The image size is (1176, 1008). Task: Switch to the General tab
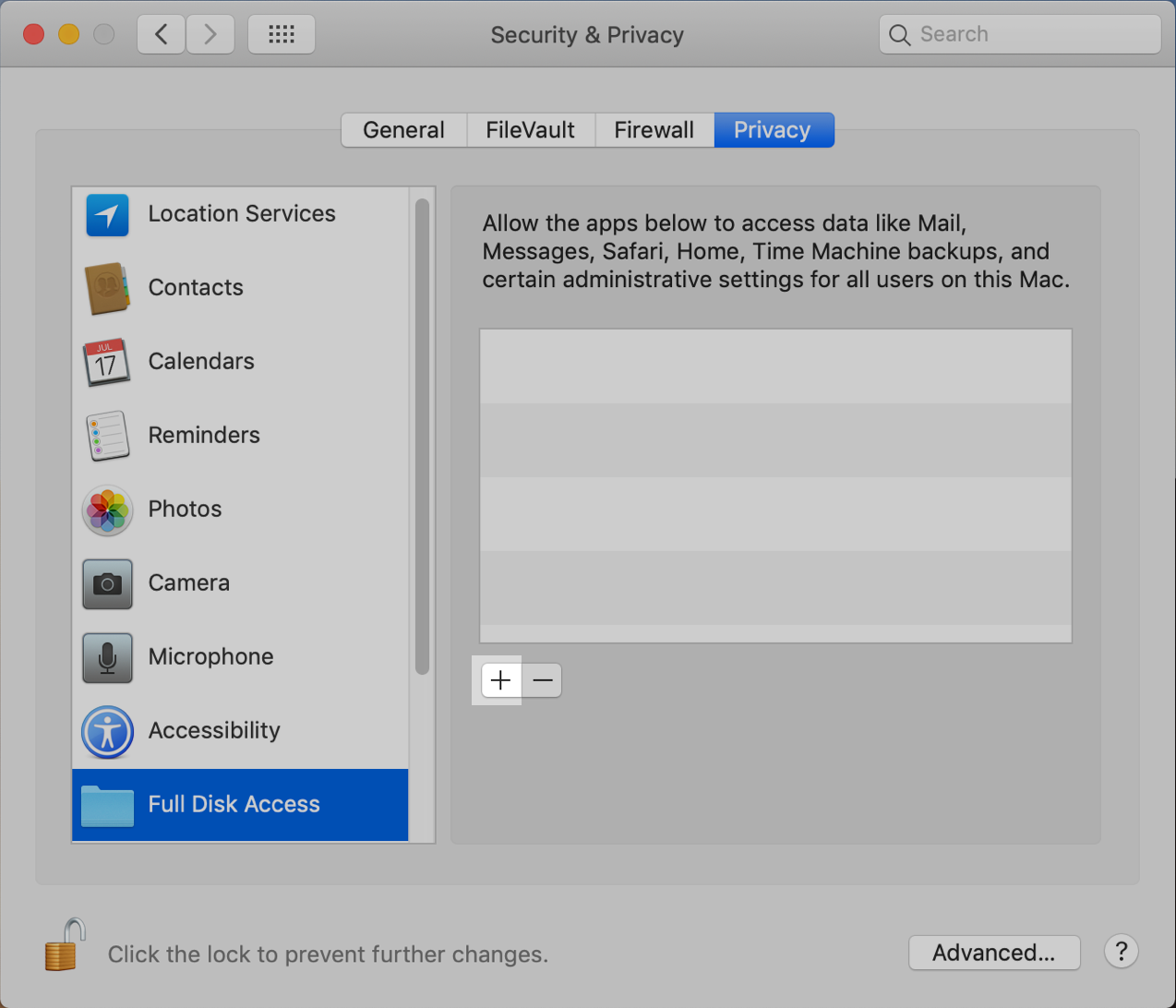click(x=403, y=130)
